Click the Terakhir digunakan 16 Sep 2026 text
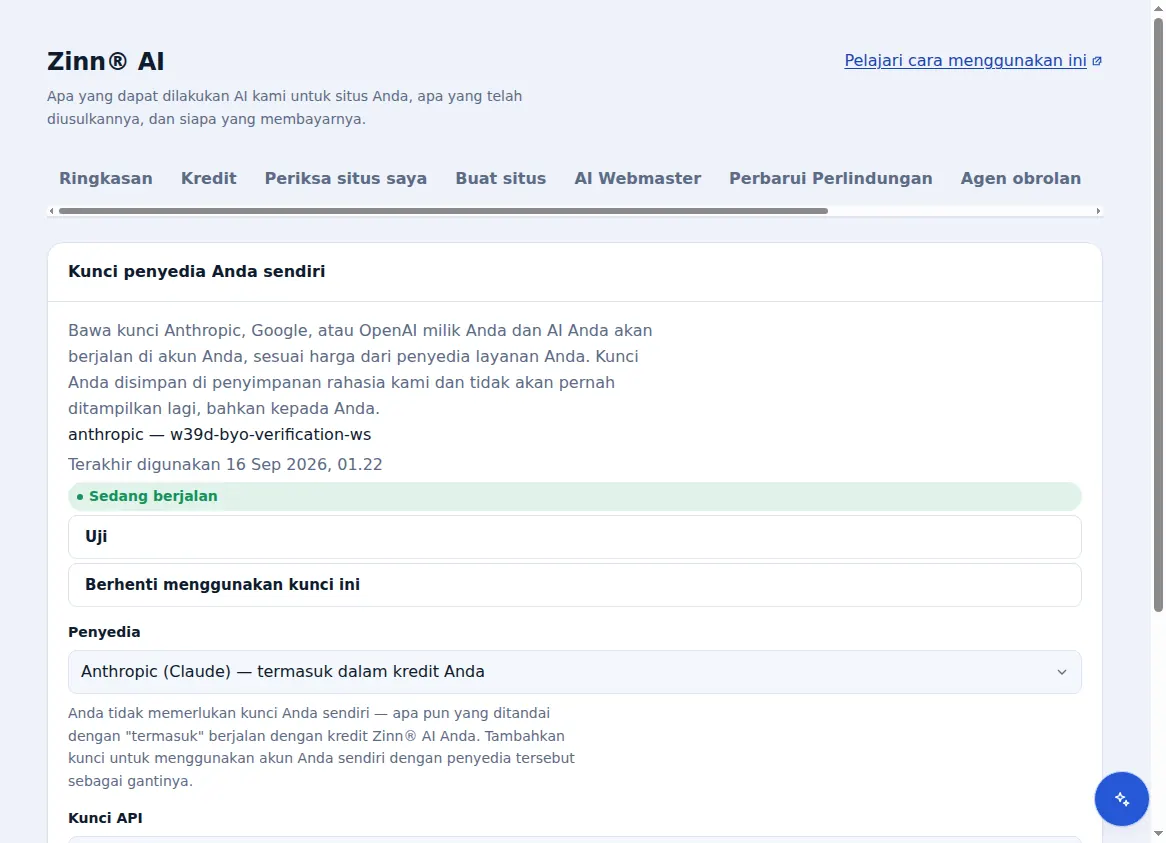 click(x=225, y=465)
